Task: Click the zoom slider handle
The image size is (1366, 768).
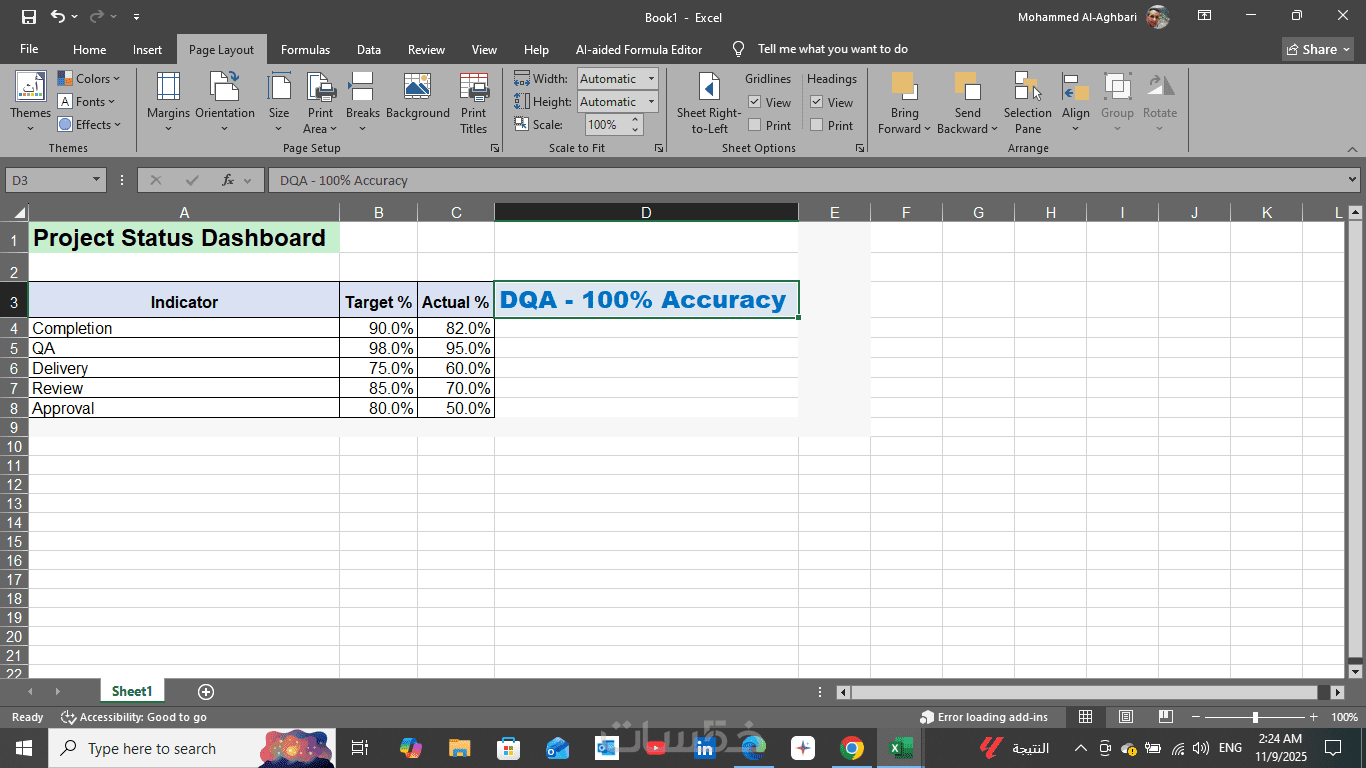Action: tap(1255, 717)
